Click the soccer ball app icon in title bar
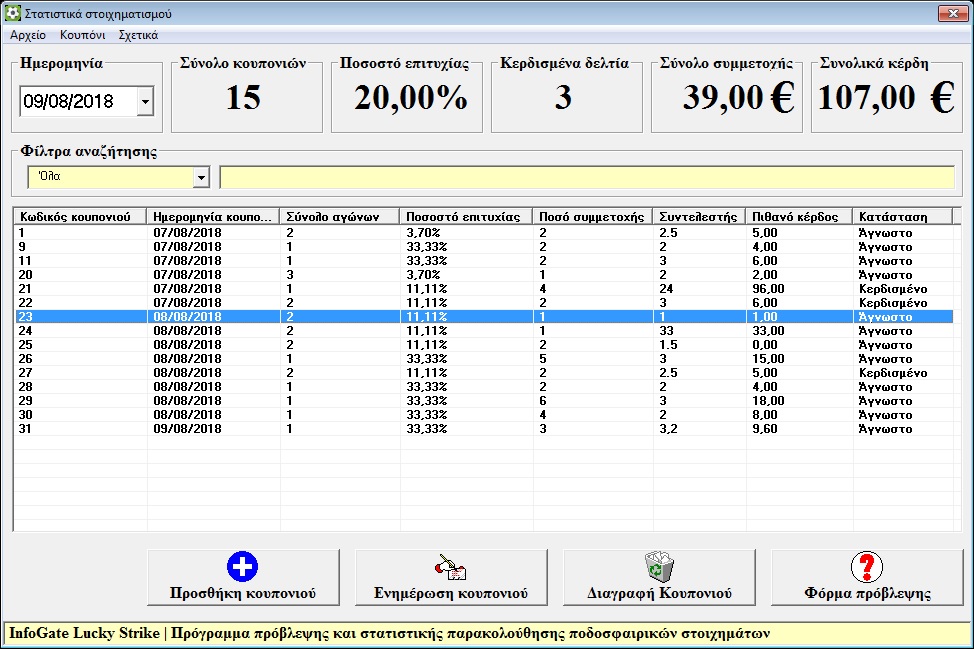The width and height of the screenshot is (974, 649). [x=12, y=14]
